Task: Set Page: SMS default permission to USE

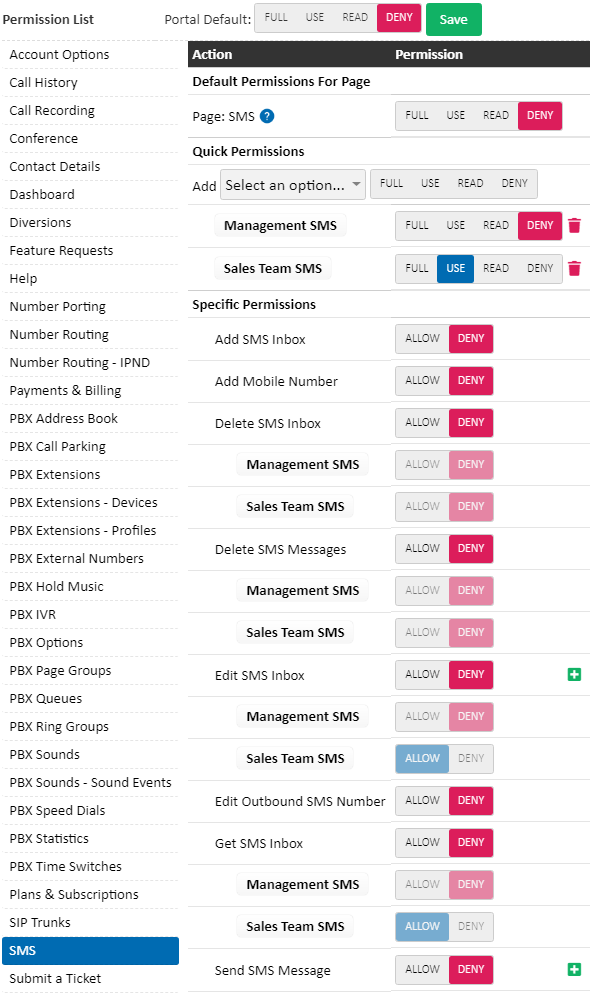Action: tap(455, 115)
